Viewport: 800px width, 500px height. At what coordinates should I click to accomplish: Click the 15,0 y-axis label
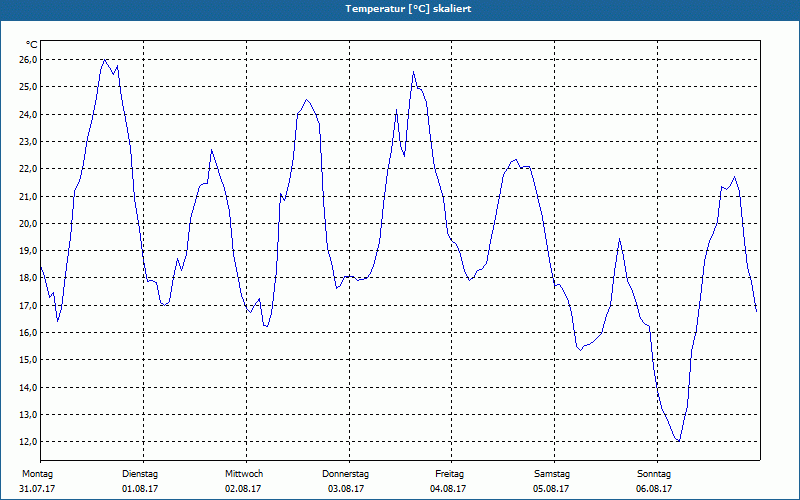pos(29,360)
